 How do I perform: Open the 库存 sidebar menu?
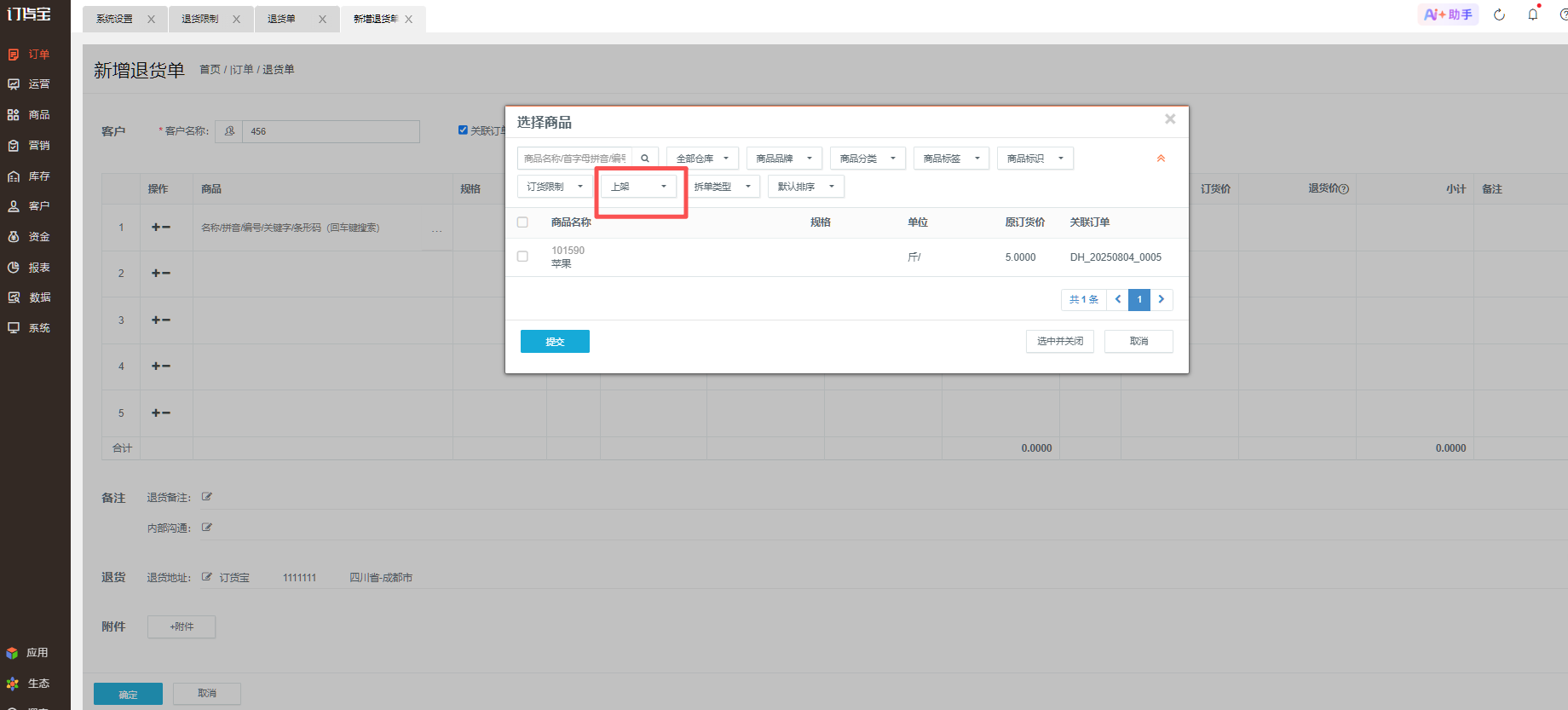tap(29, 176)
